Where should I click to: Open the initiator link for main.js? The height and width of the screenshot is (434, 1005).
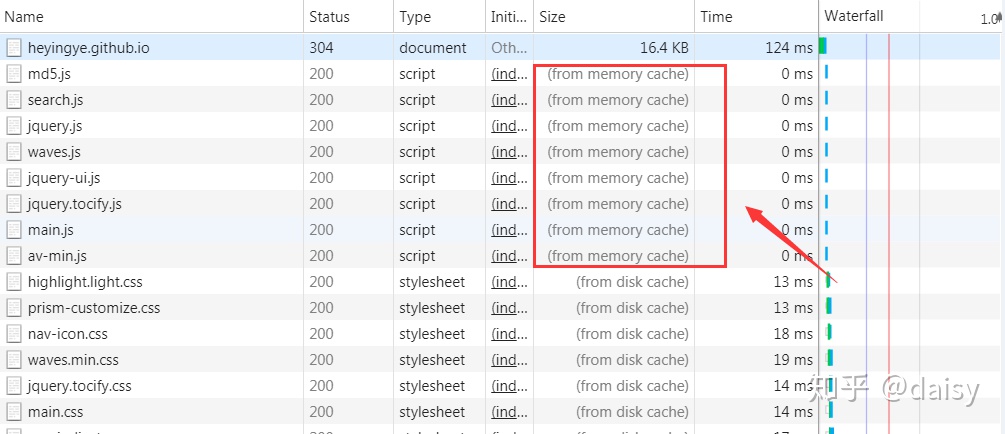508,230
